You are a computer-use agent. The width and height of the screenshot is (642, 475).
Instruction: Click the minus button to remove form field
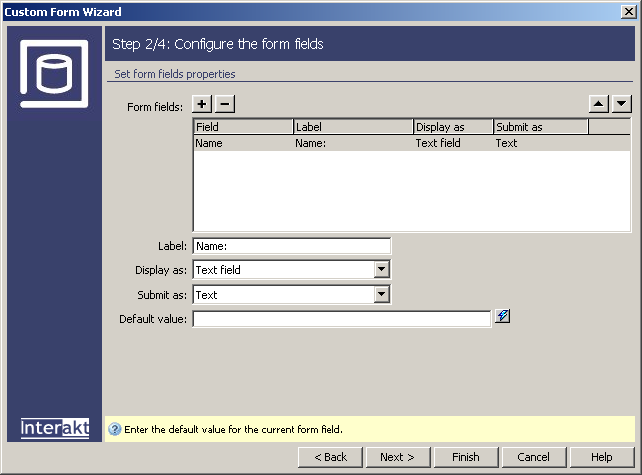[x=225, y=104]
